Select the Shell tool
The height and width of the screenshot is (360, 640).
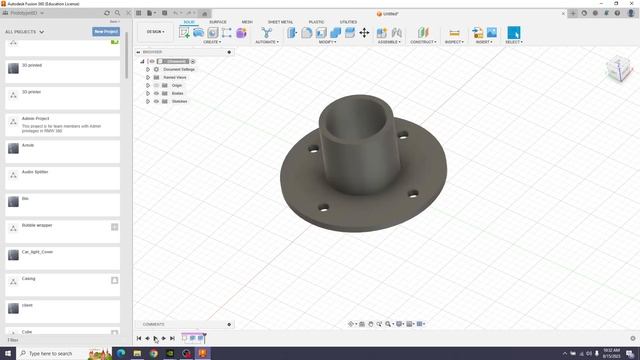[x=321, y=33]
